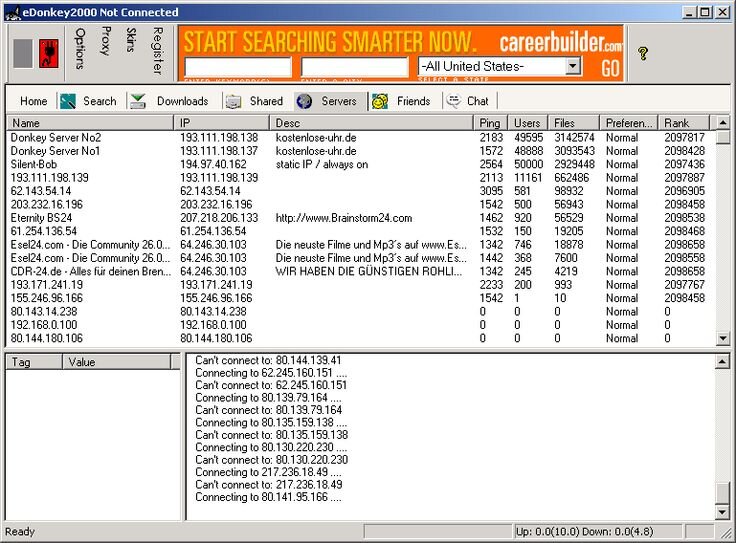Image resolution: width=736 pixels, height=543 pixels.
Task: Switch to the Chat tab
Action: pyautogui.click(x=478, y=101)
